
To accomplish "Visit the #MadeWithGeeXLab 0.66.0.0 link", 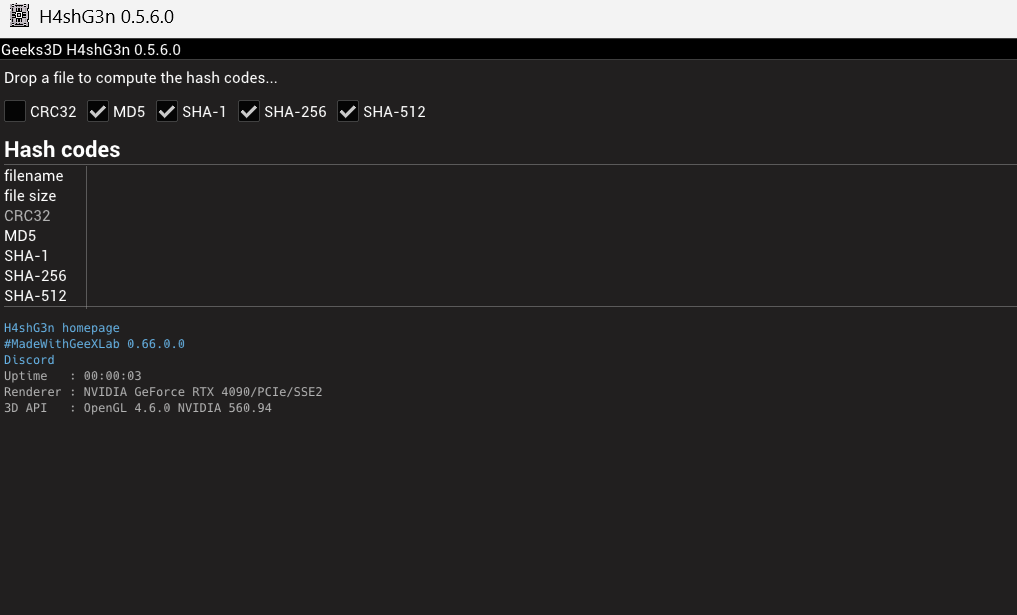I will [94, 344].
